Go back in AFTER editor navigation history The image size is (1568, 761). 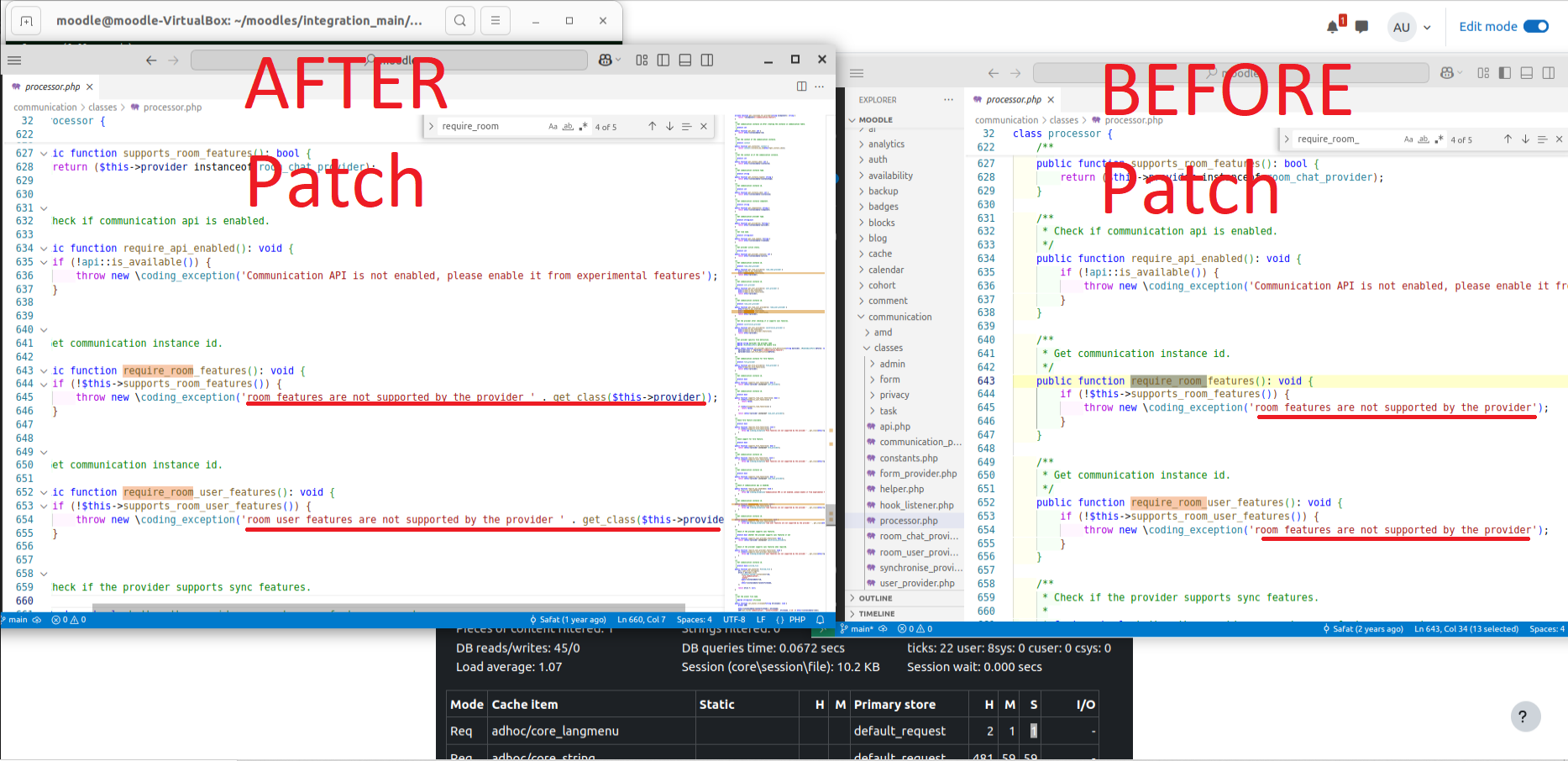[151, 60]
